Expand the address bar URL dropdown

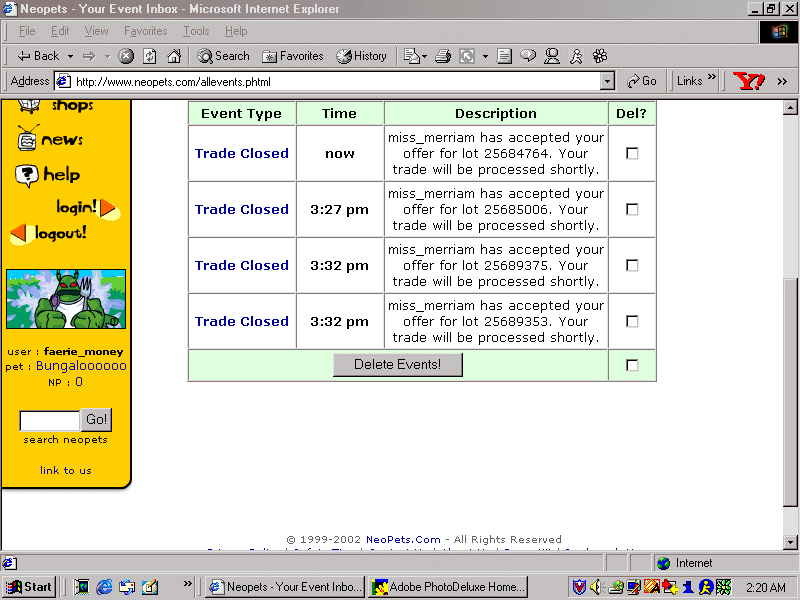(607, 82)
